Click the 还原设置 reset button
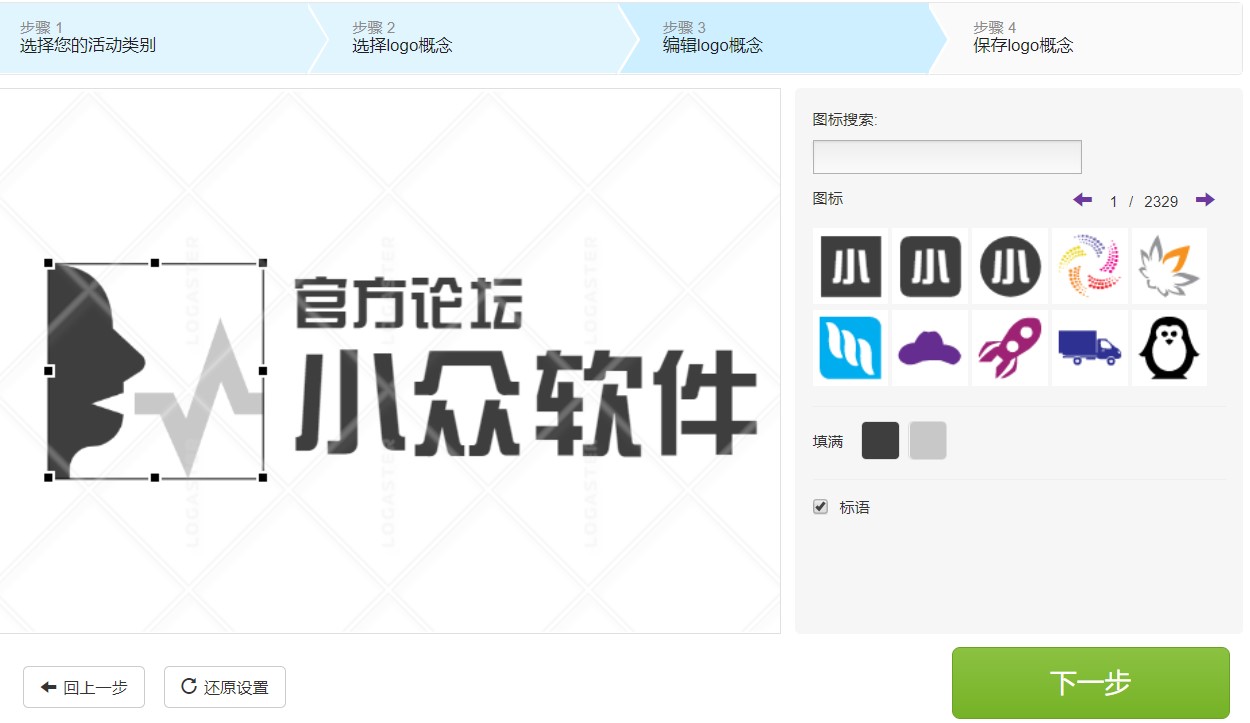The height and width of the screenshot is (723, 1250). pos(225,687)
